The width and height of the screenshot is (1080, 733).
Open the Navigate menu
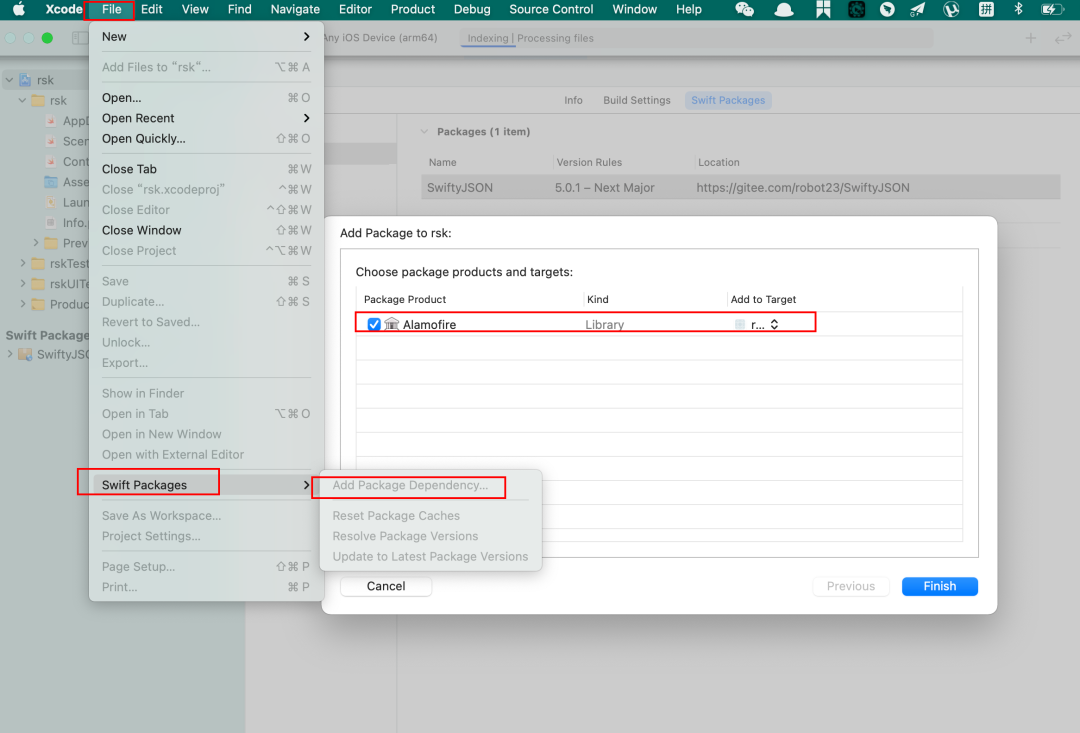pos(295,9)
